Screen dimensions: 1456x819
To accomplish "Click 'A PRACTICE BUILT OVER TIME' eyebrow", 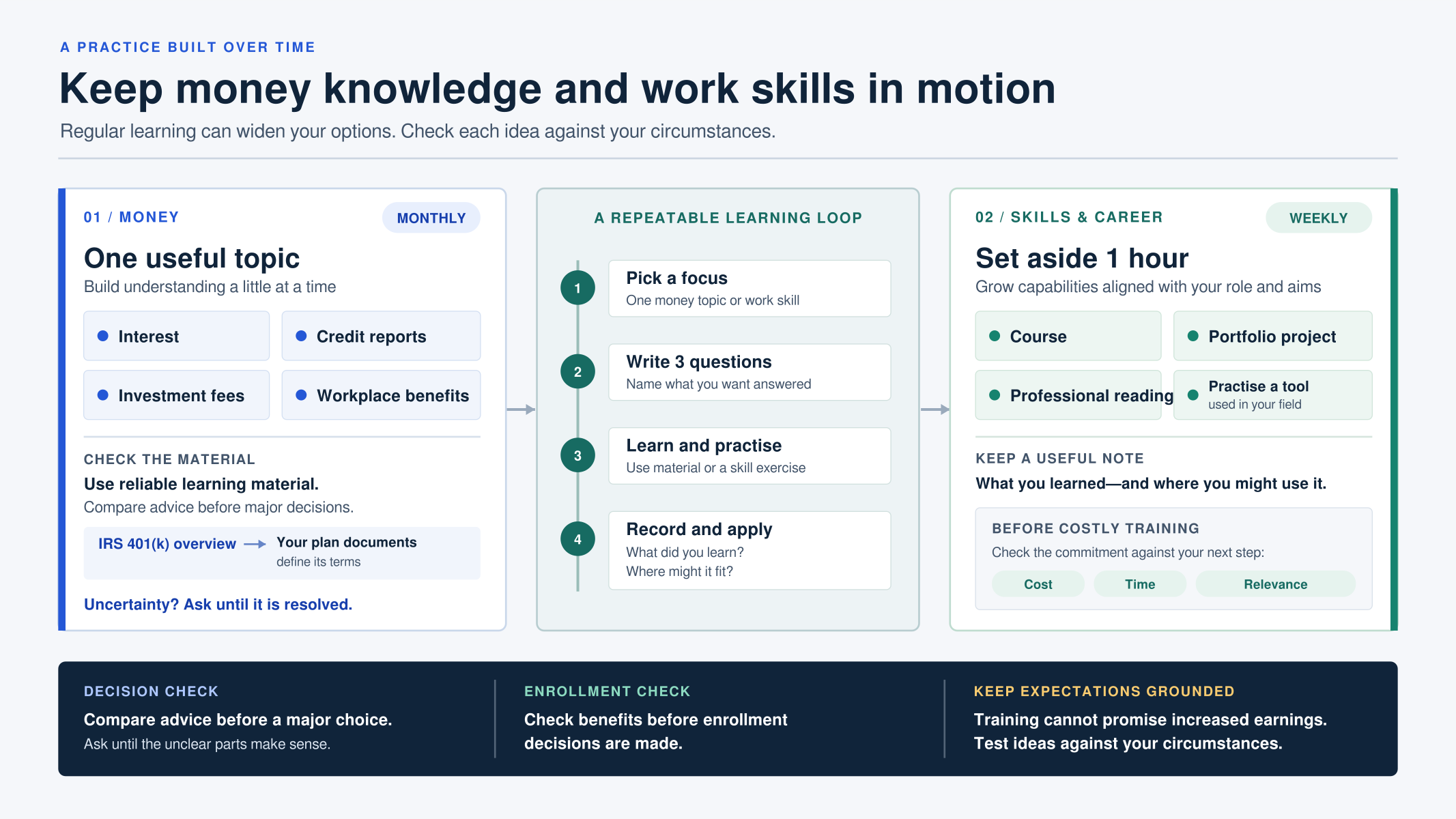I will coord(188,47).
